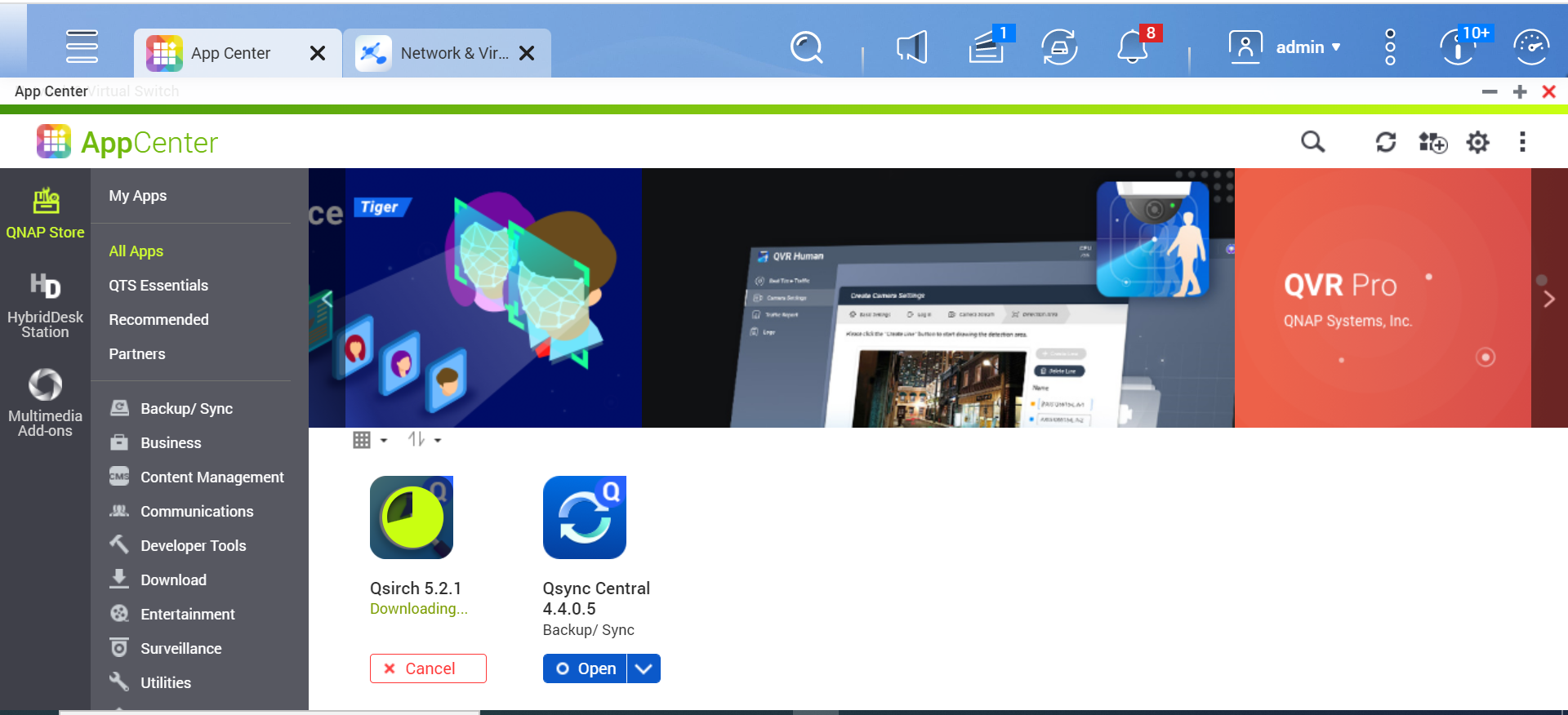Select Recommended category
This screenshot has height=715, width=1568.
pyautogui.click(x=158, y=320)
